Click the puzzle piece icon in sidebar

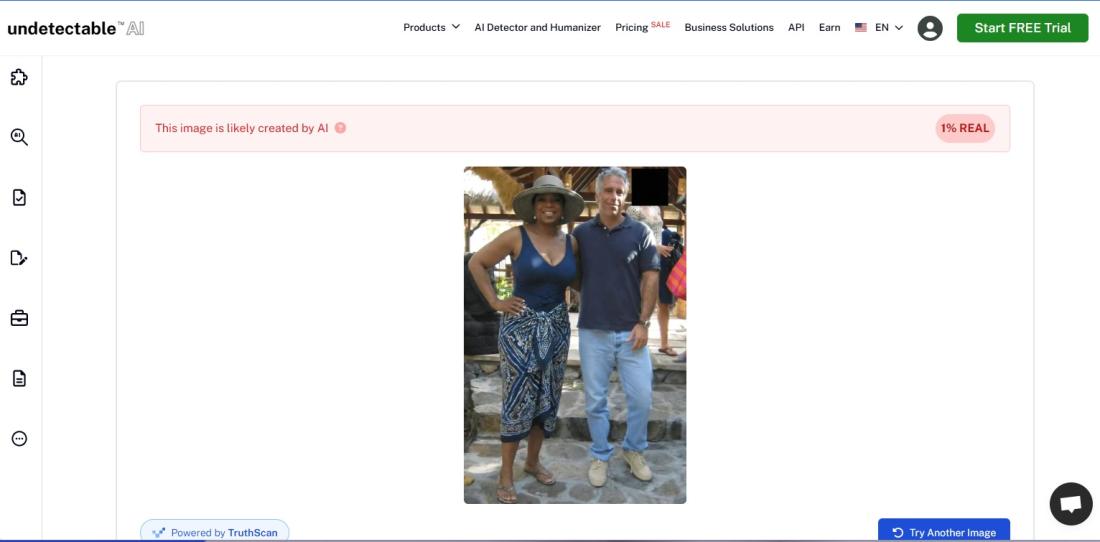point(19,77)
